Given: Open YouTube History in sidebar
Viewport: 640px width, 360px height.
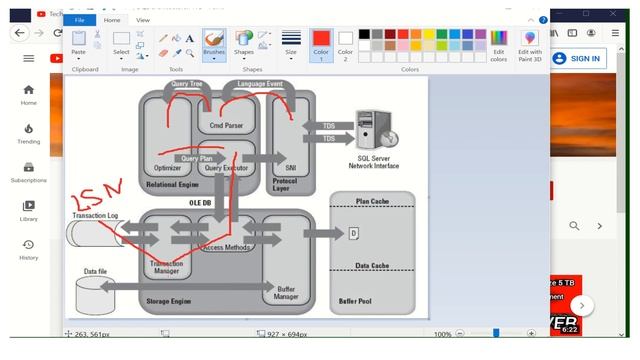Looking at the screenshot, I should tap(29, 249).
